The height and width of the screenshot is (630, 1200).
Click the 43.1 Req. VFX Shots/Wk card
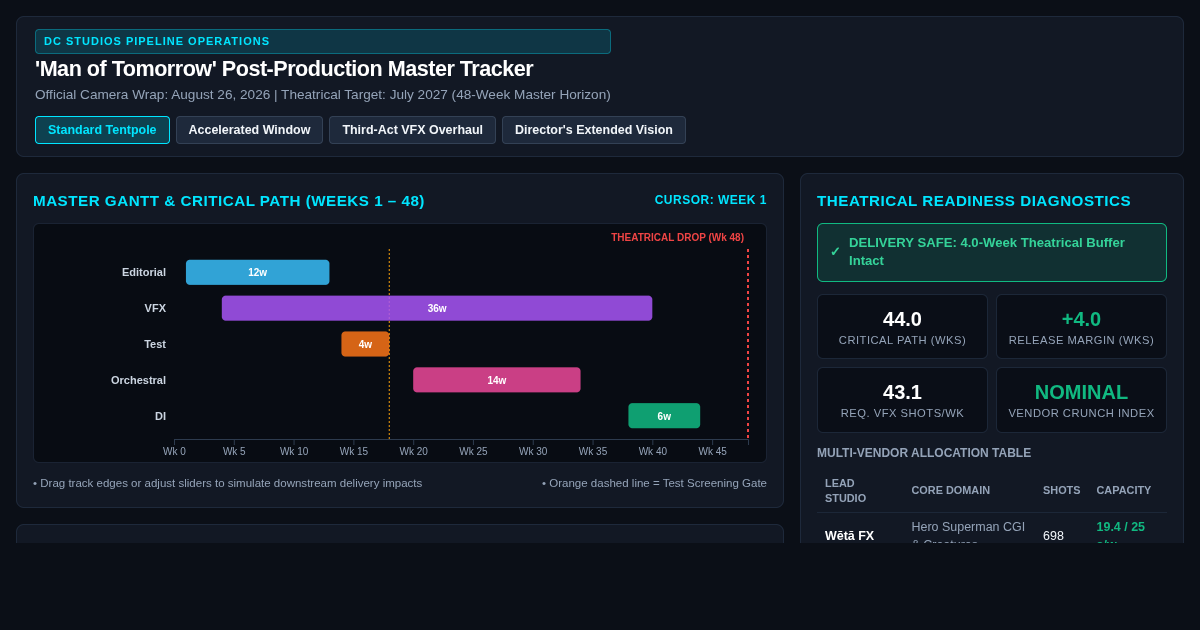point(902,400)
